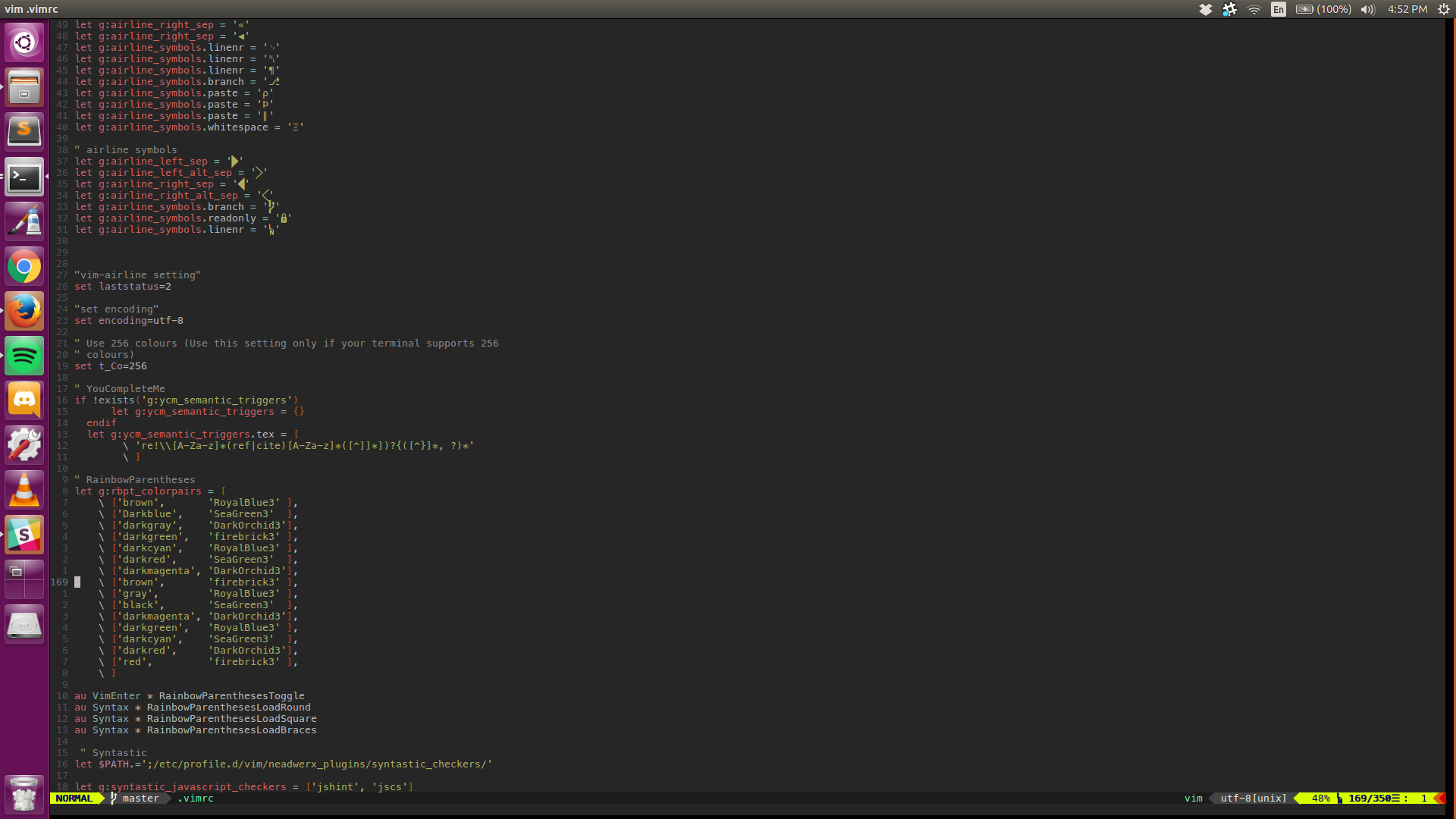This screenshot has width=1456, height=819.
Task: Click the NORMAL mode indicator in airline
Action: click(x=74, y=799)
